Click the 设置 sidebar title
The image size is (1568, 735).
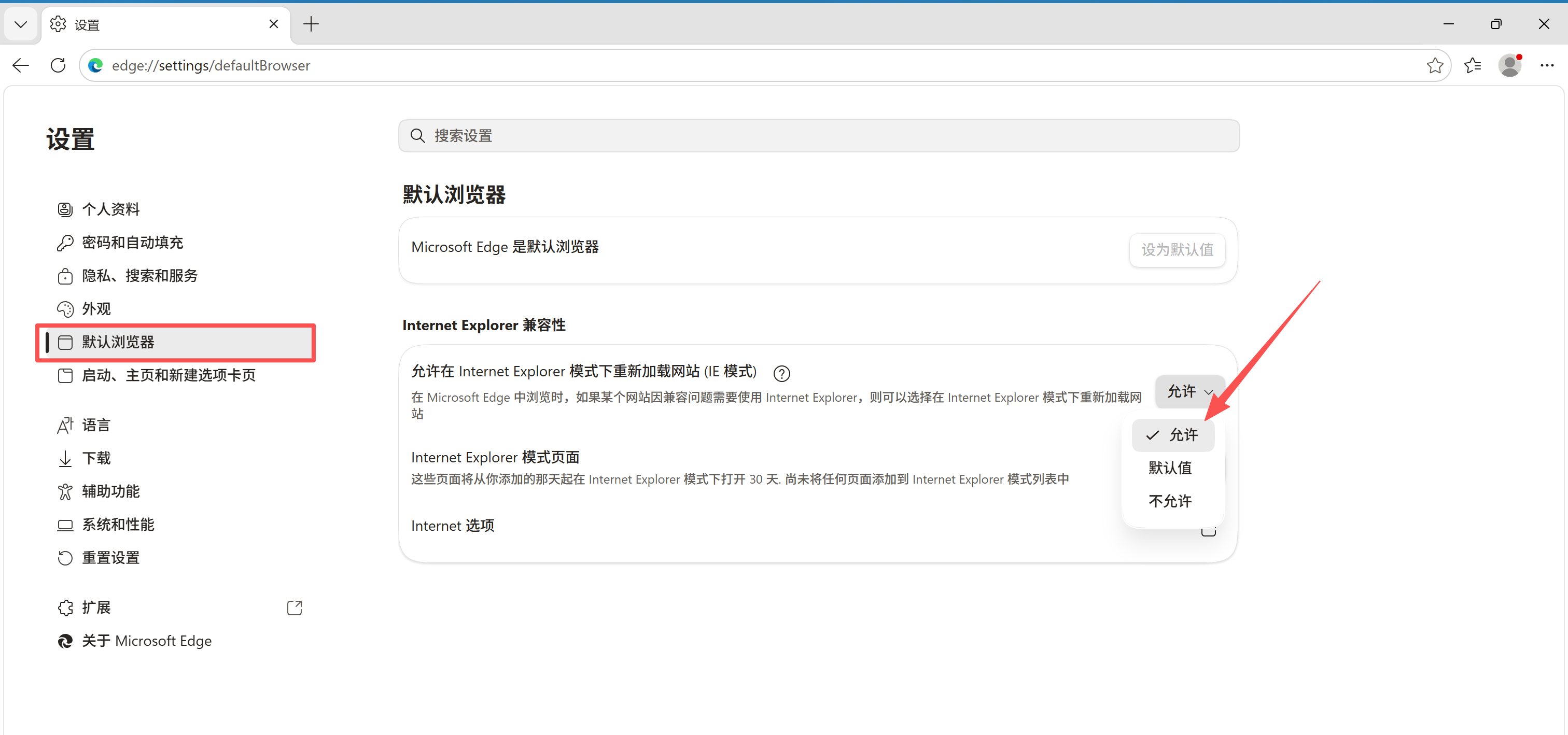[71, 139]
